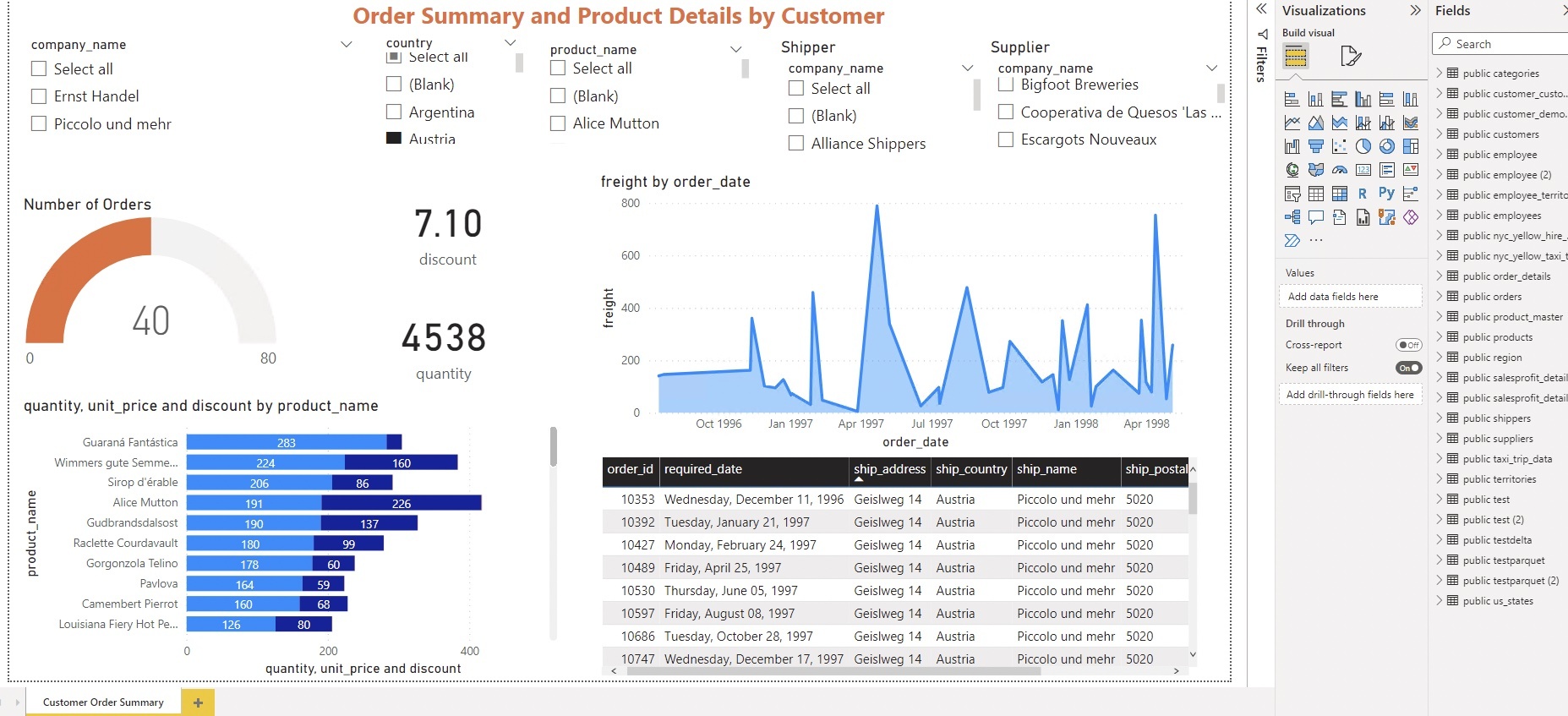Click the Alice Mutton dark blue bar
Viewport: 1568px width, 716px height.
tap(402, 503)
